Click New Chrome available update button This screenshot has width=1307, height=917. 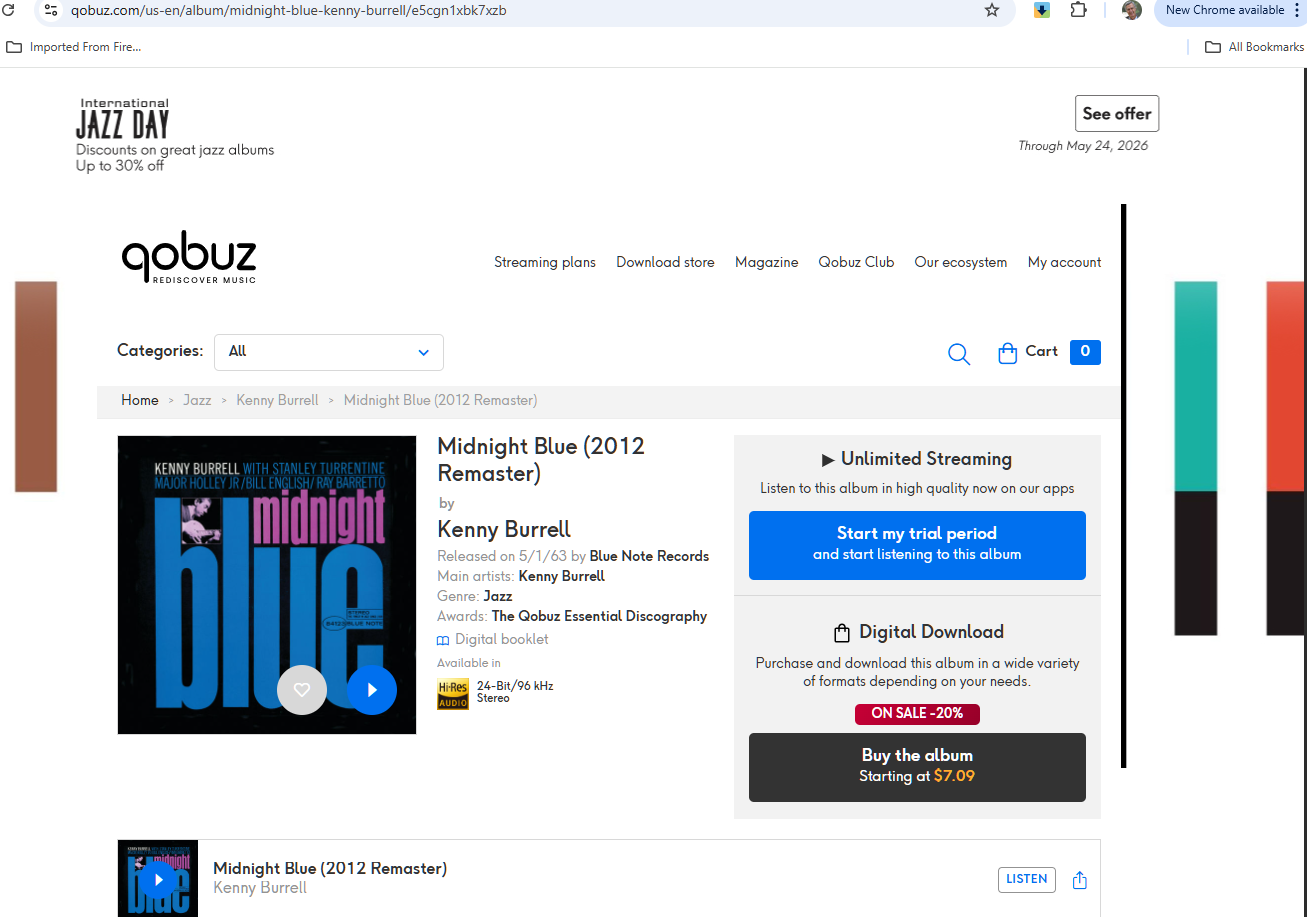point(1225,10)
